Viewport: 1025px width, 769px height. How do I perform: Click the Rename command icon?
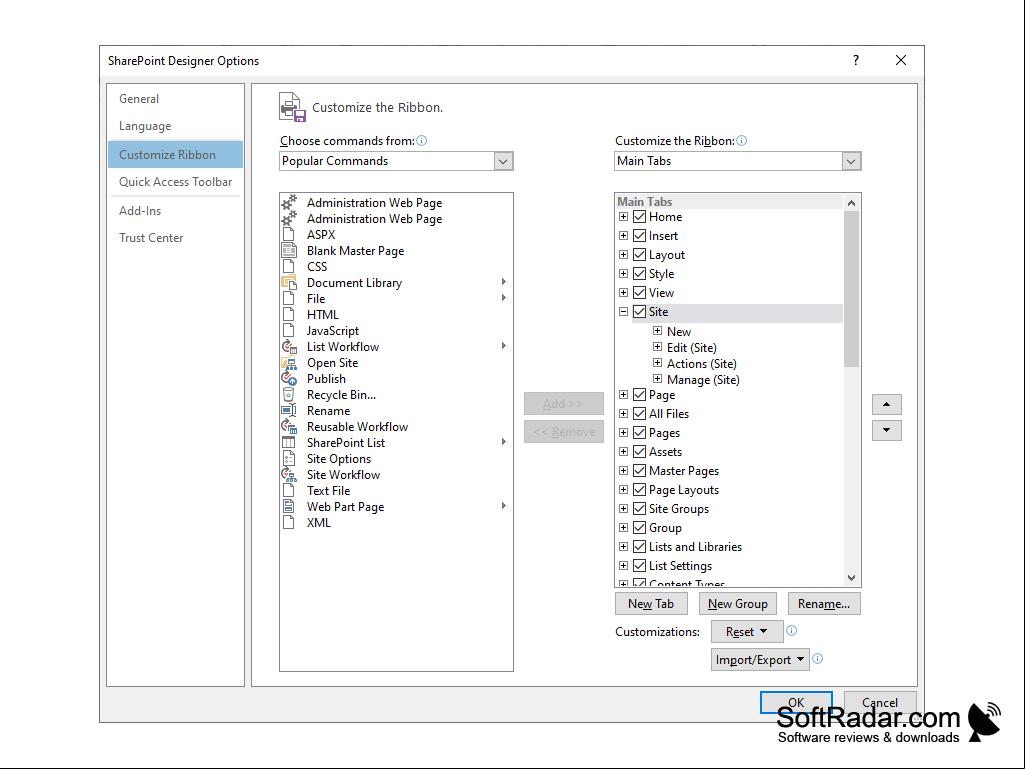289,411
